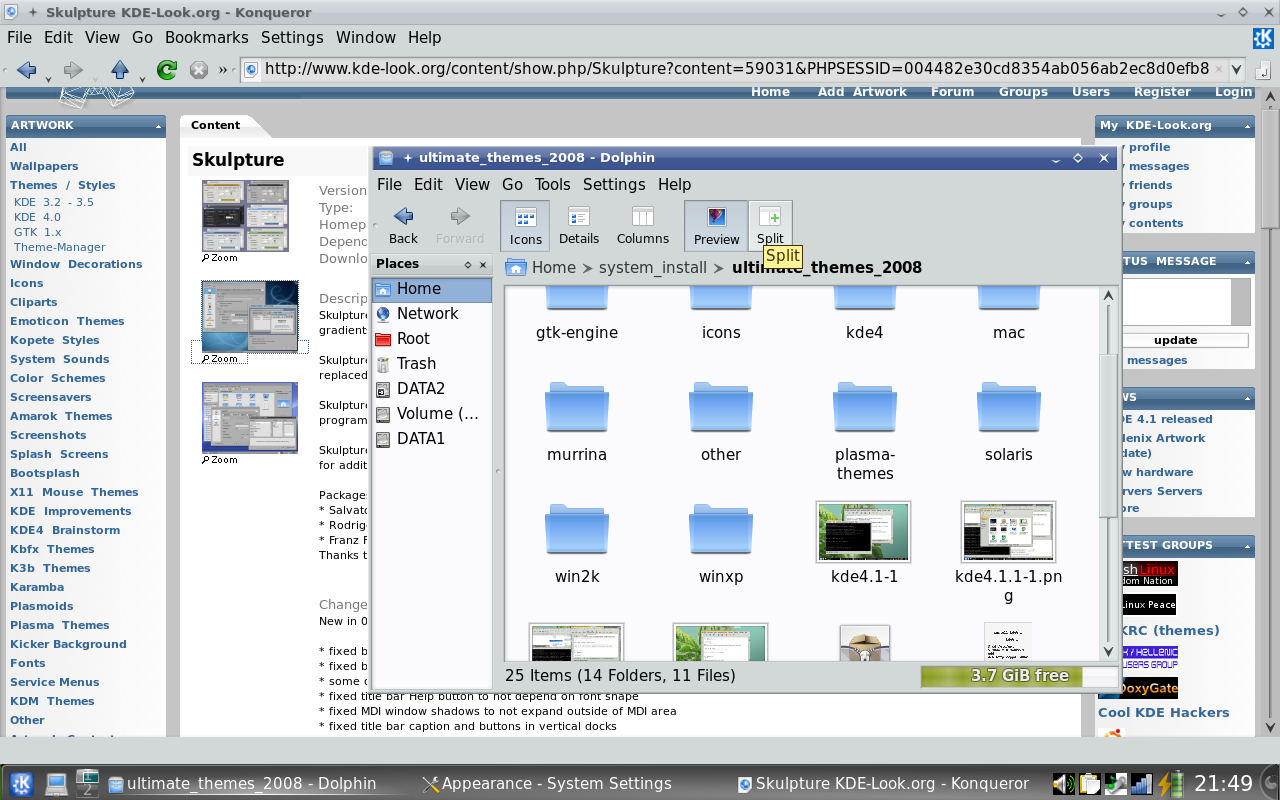Select Root in the Places panel
The image size is (1280, 800).
[x=432, y=338]
